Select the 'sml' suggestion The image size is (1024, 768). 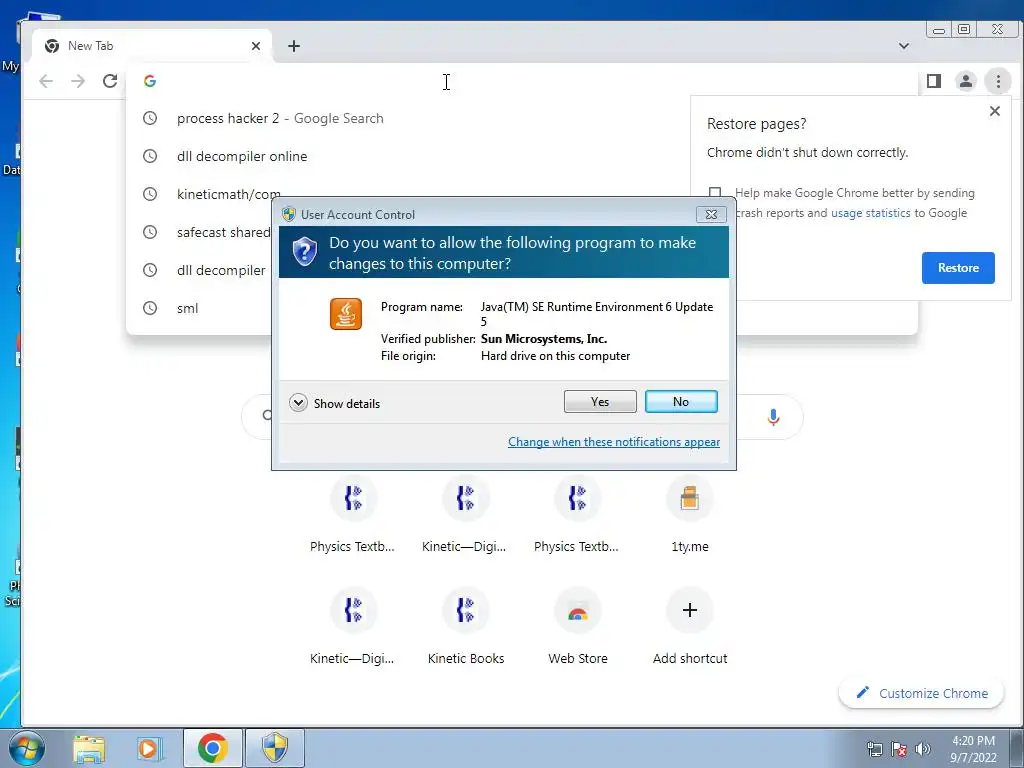(x=187, y=308)
